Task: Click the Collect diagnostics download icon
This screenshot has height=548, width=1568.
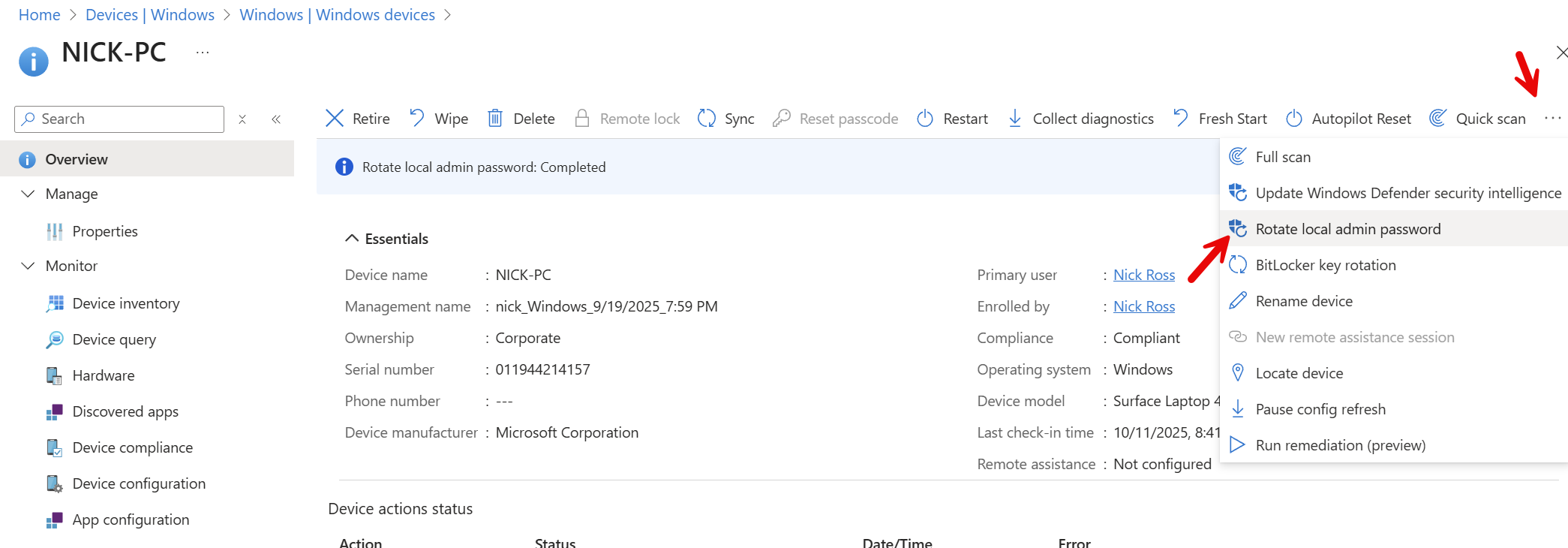Action: [1015, 119]
